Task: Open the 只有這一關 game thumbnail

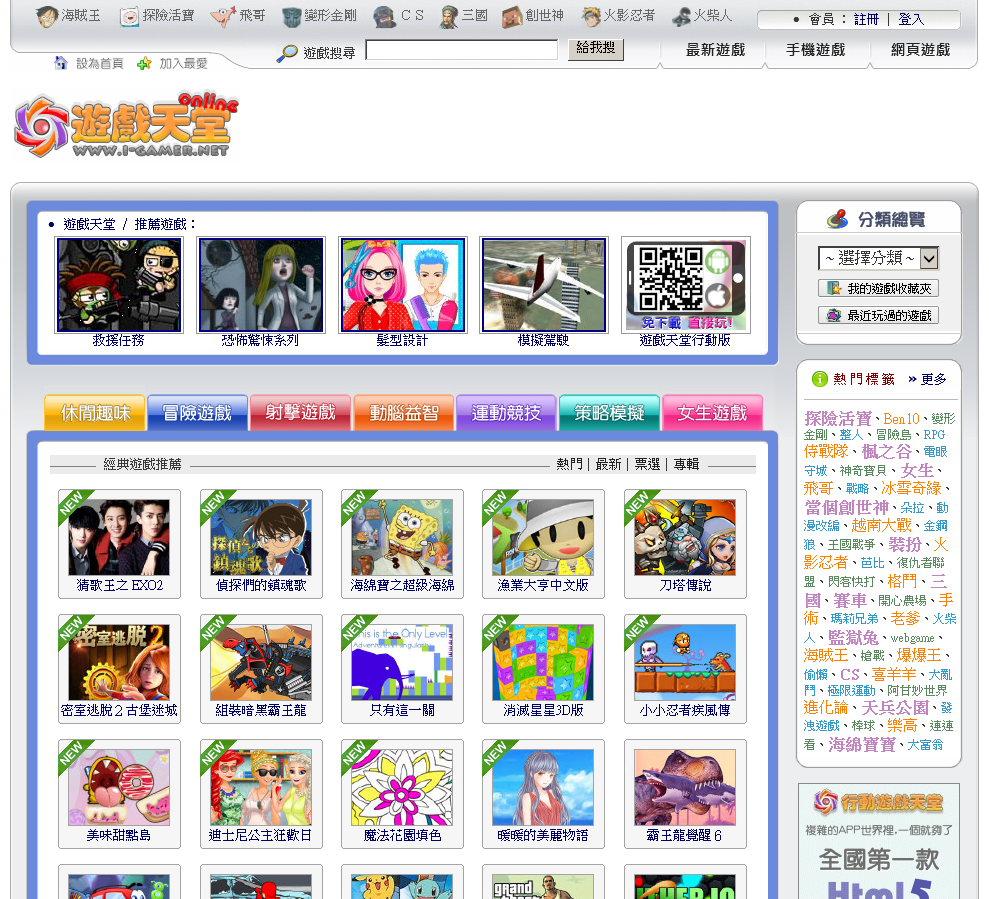Action: (x=402, y=662)
